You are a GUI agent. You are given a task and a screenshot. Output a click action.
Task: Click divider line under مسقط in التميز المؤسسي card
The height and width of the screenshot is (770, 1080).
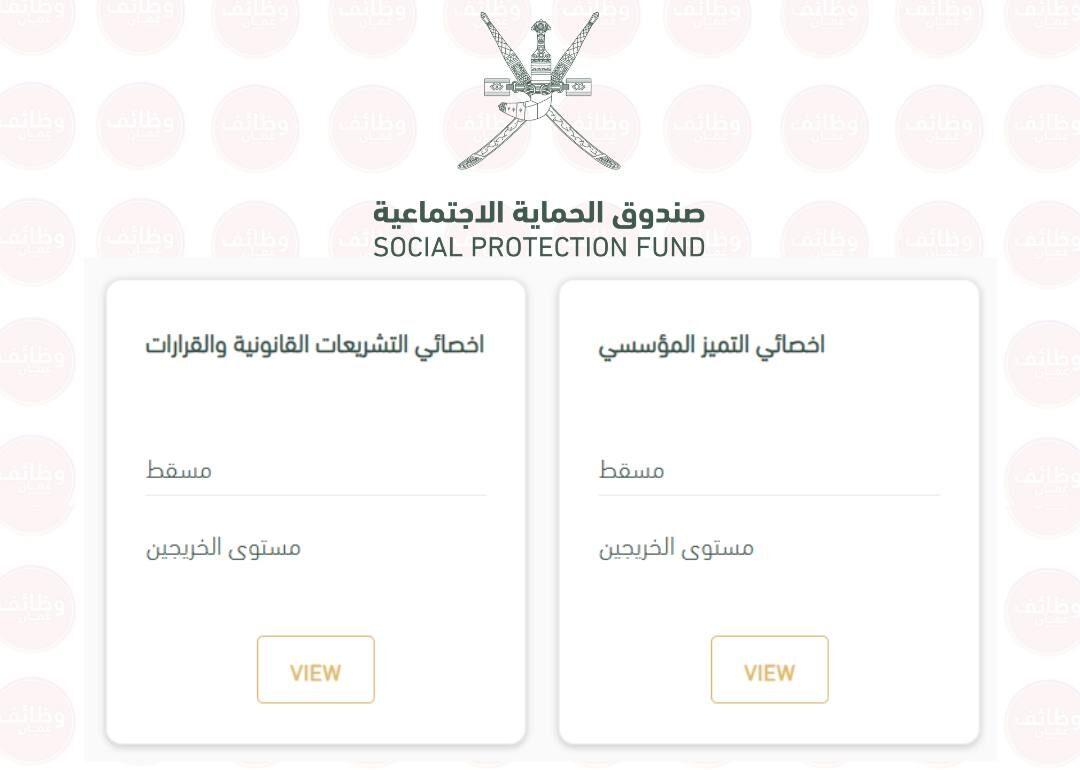point(769,495)
